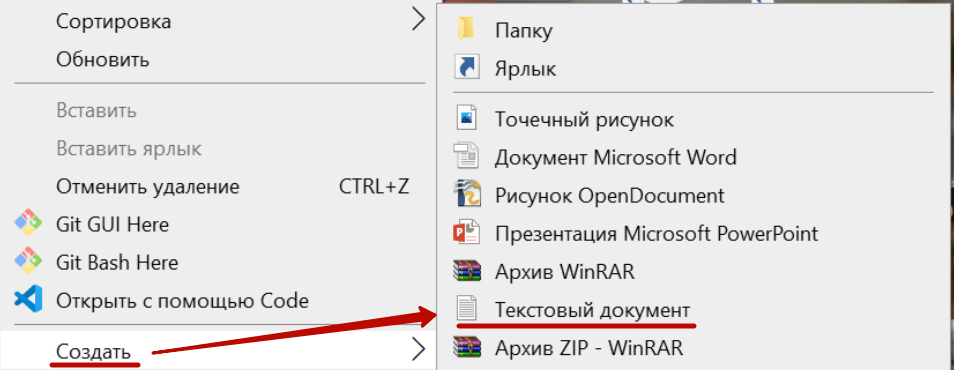Click the PowerPoint presentation icon
This screenshot has width=954, height=370.
click(467, 233)
